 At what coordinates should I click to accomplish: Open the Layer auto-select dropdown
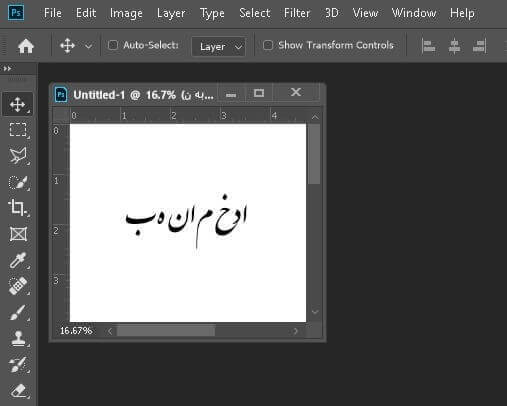click(x=219, y=46)
